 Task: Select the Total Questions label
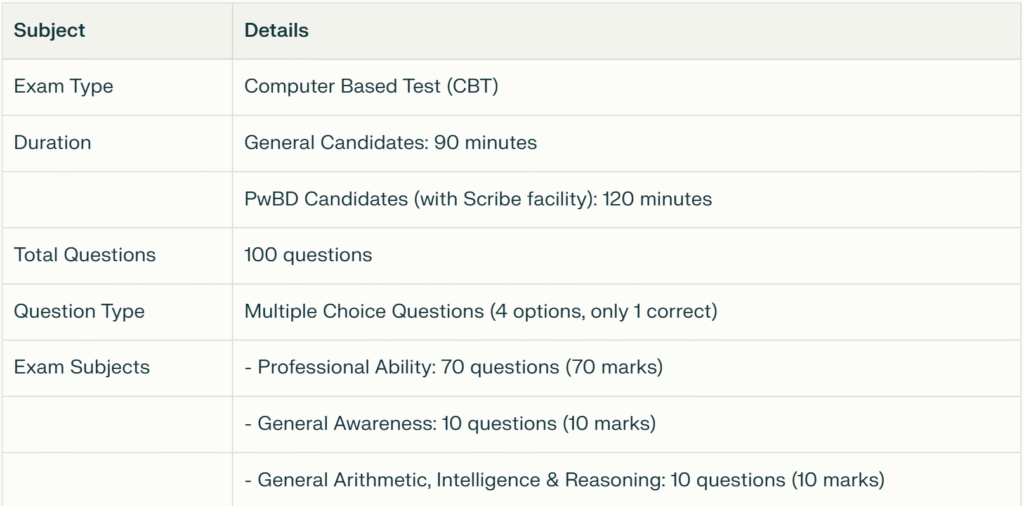(x=85, y=255)
